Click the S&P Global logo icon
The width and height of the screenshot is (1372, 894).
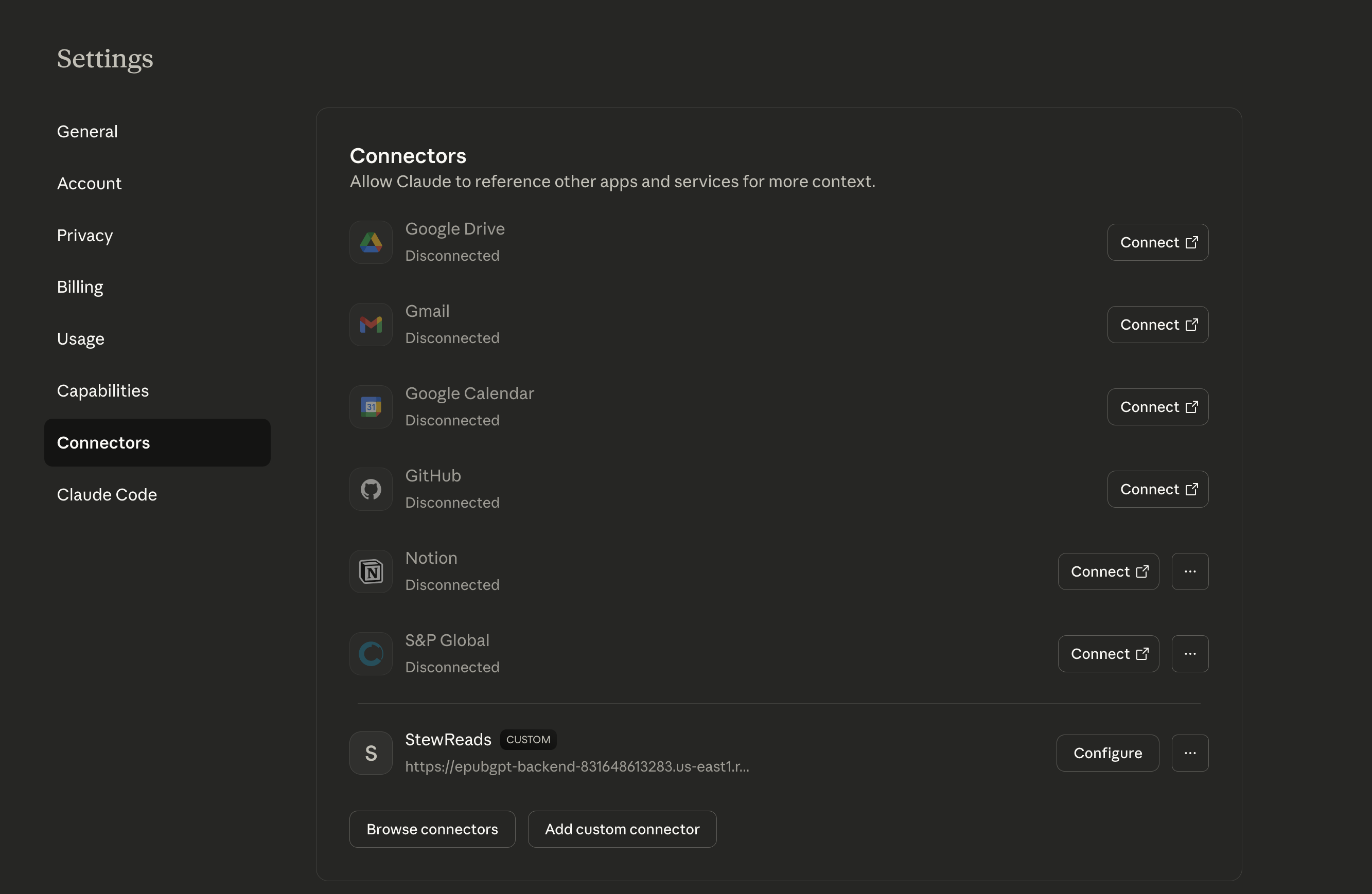tap(371, 654)
